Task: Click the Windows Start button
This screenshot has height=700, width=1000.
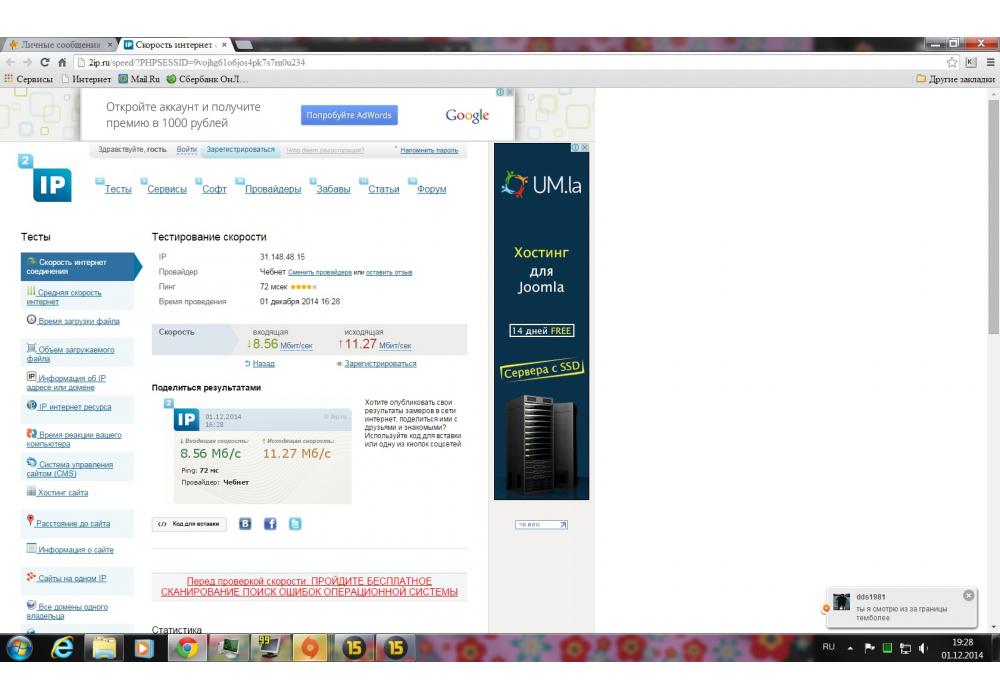Action: point(20,648)
